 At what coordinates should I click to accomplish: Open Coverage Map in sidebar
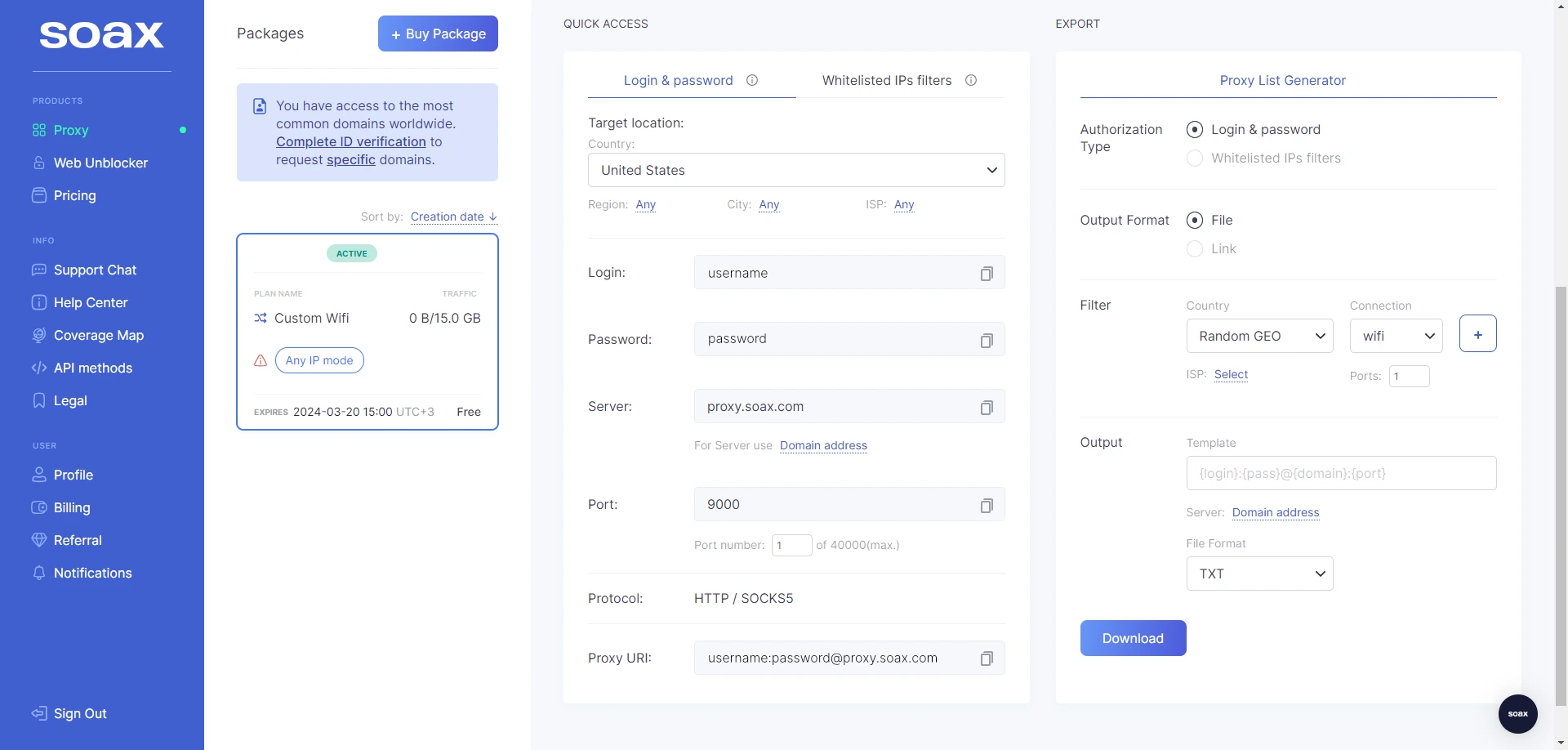tap(98, 335)
